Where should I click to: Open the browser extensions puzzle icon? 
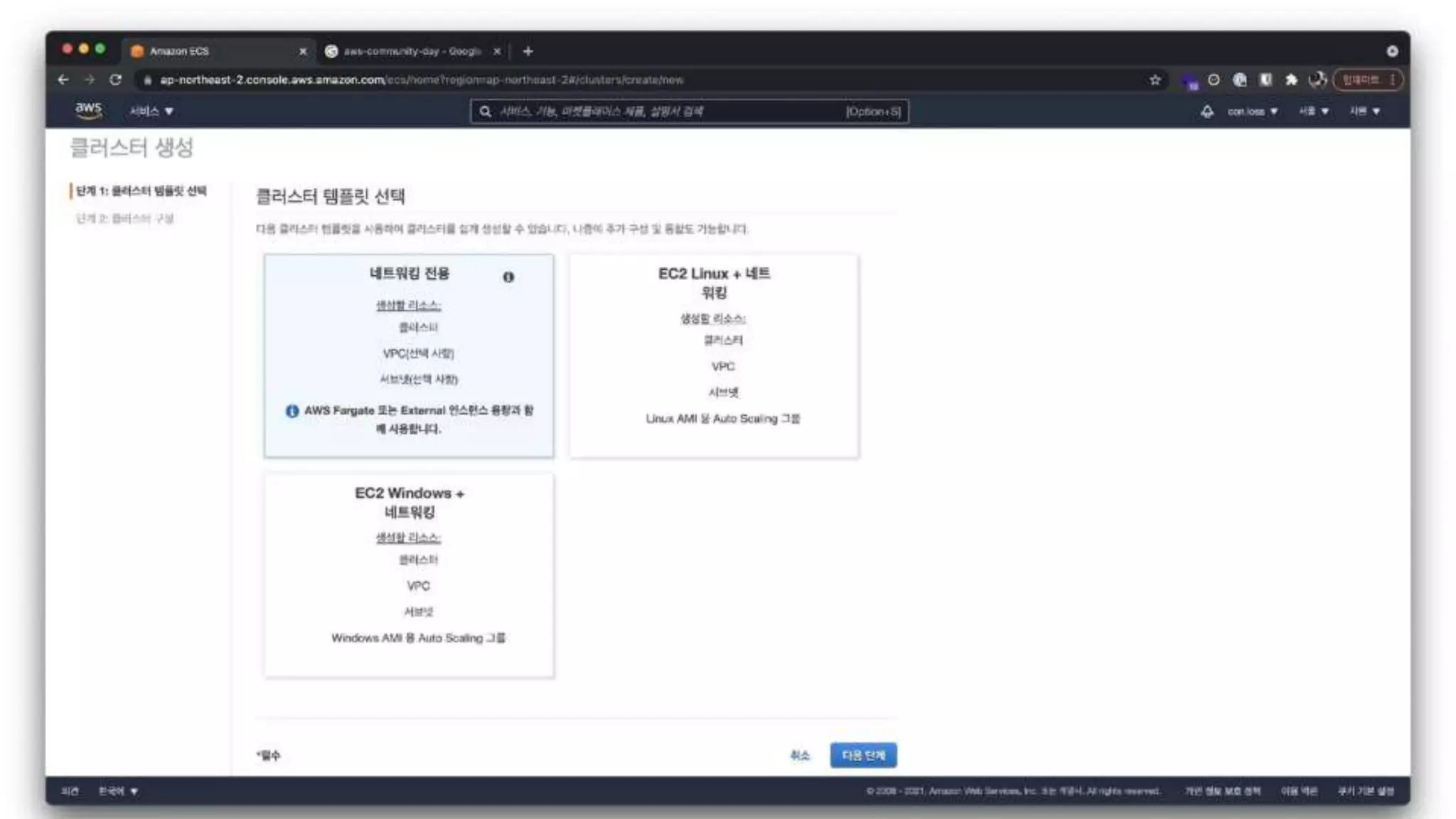(1291, 80)
